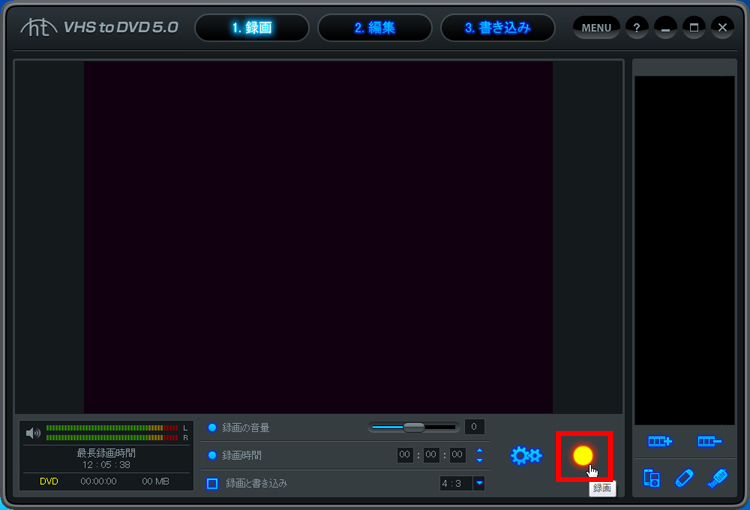This screenshot has width=750, height=510.
Task: Switch to the 1. 録画 tab
Action: (x=252, y=28)
